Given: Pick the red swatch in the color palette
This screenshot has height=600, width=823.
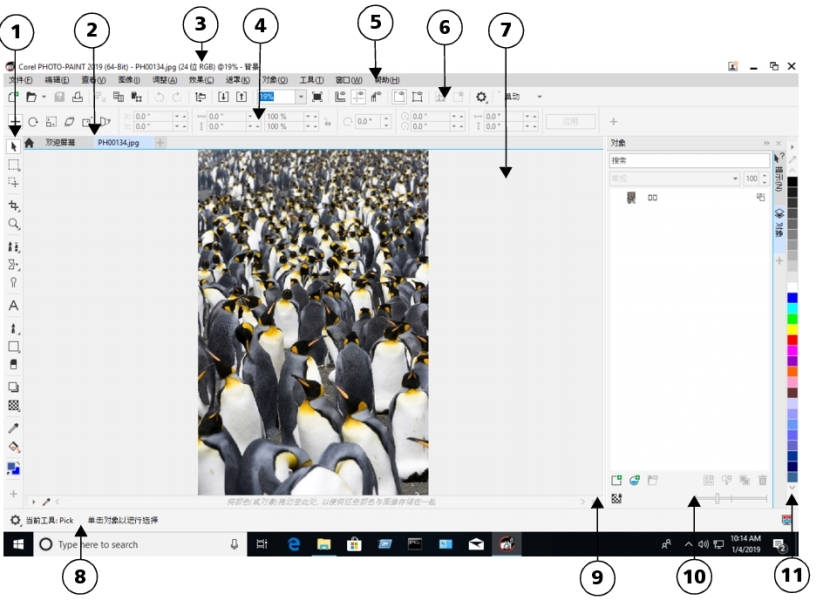Looking at the screenshot, I should click(792, 340).
